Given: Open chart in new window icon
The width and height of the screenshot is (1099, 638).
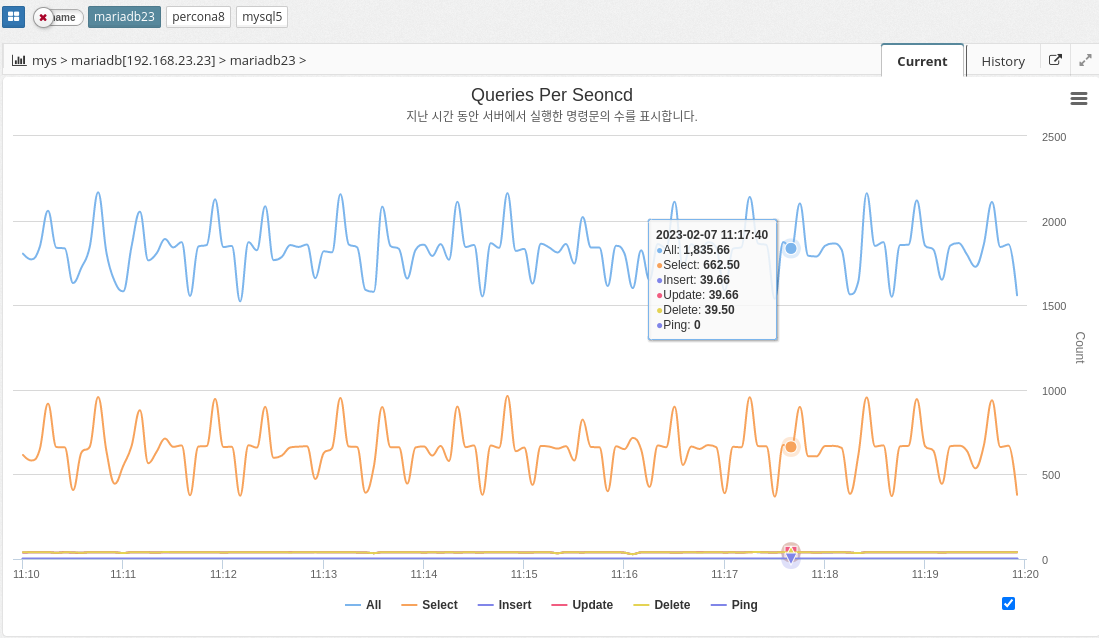Looking at the screenshot, I should (x=1055, y=60).
